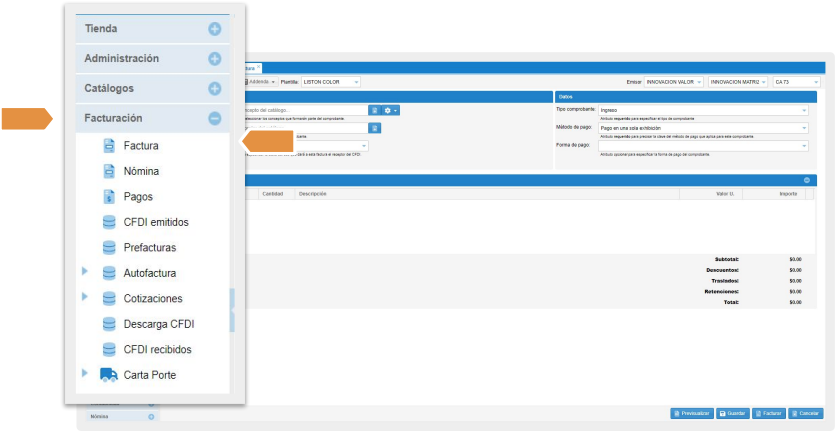Screen dimensions: 837x432
Task: Click the Previsualizar button
Action: [x=691, y=413]
